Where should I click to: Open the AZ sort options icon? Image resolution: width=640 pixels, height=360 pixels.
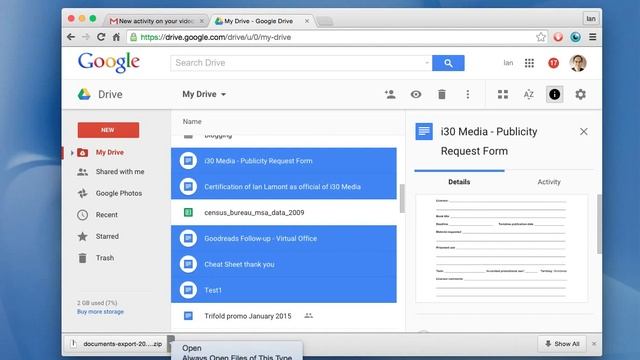[x=529, y=94]
